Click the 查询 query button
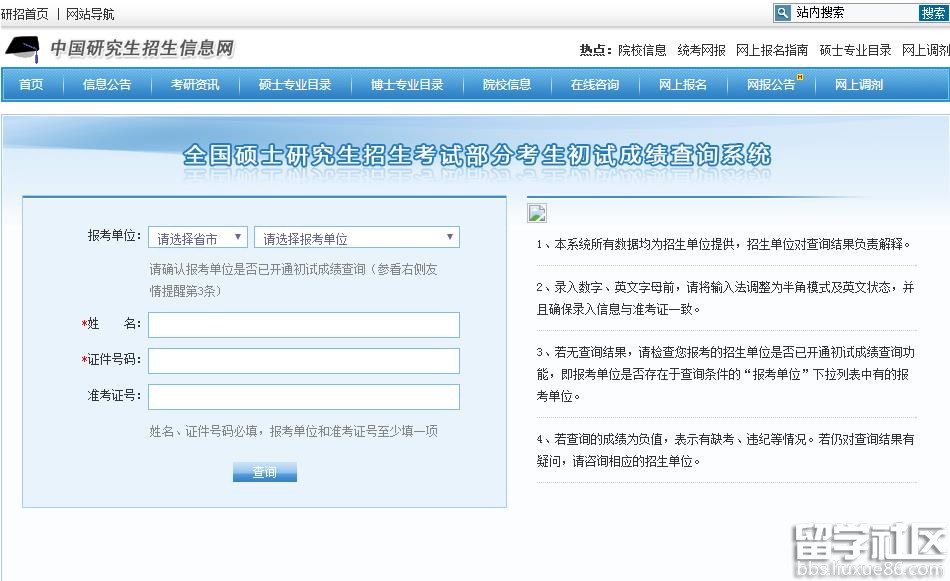Image resolution: width=950 pixels, height=581 pixels. click(264, 471)
